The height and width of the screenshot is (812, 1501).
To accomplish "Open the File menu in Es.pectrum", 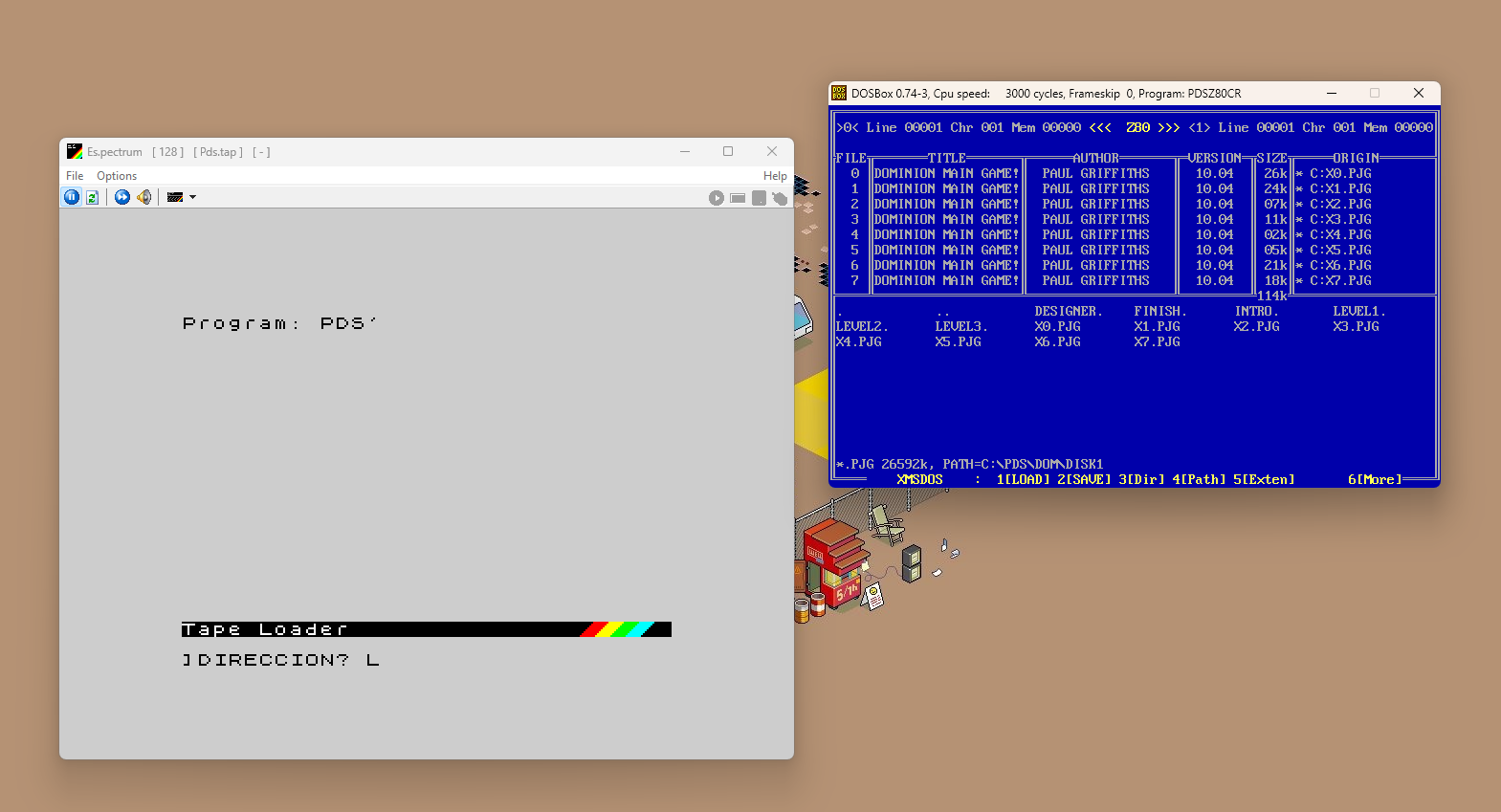I will tap(75, 176).
